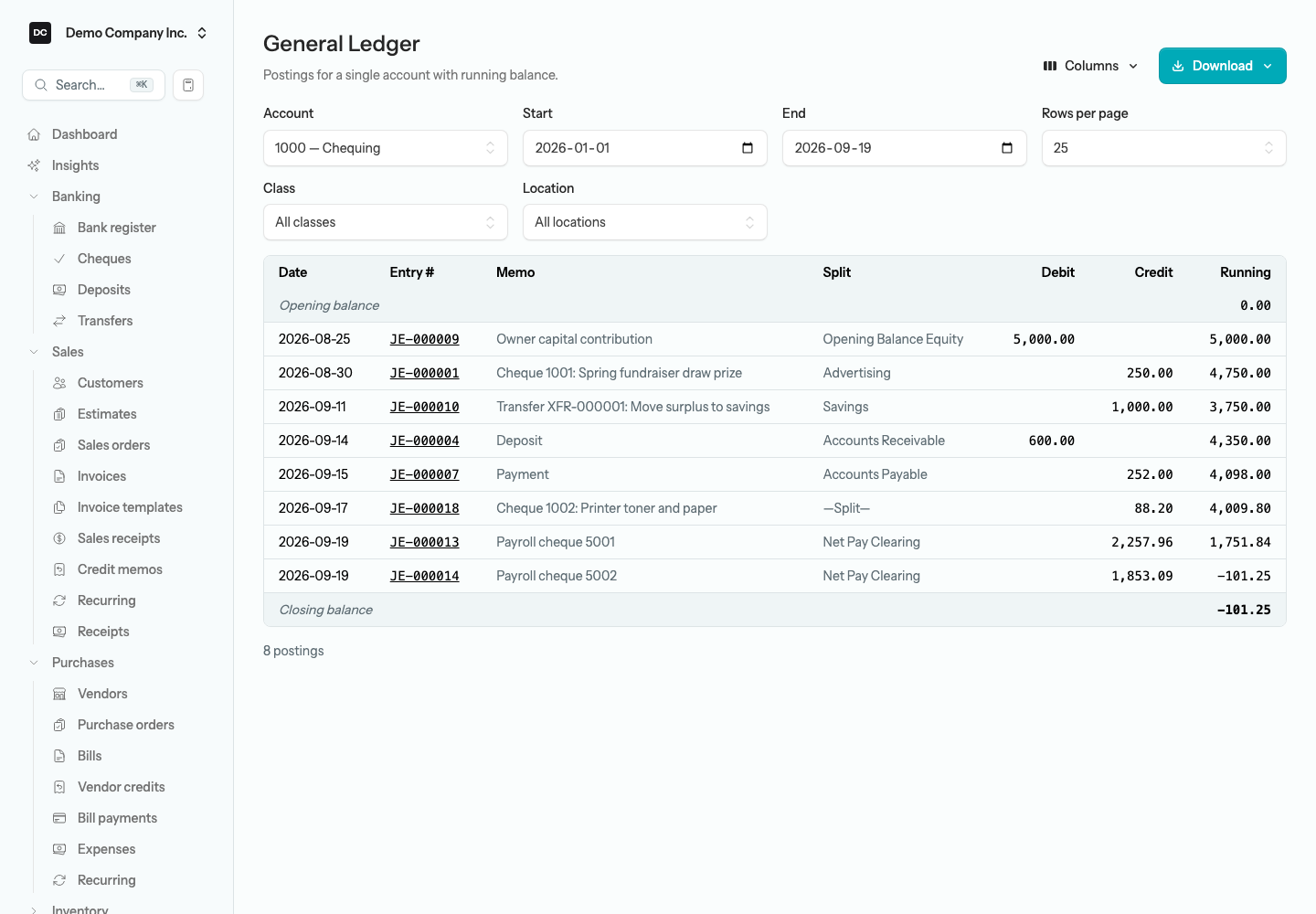
Task: Click the Vendors storefront icon
Action: click(59, 694)
